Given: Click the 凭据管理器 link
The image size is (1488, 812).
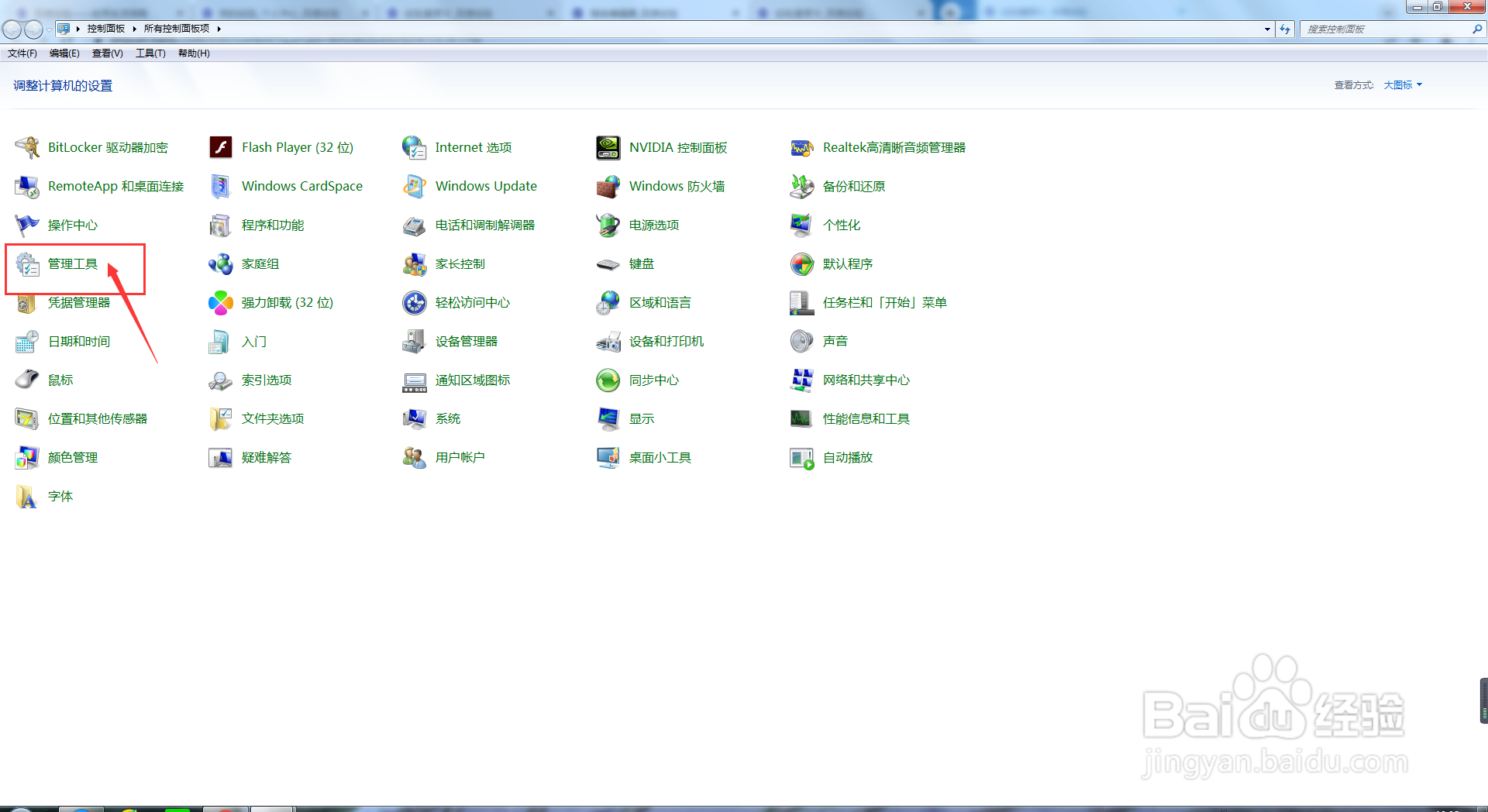Looking at the screenshot, I should click(x=79, y=302).
